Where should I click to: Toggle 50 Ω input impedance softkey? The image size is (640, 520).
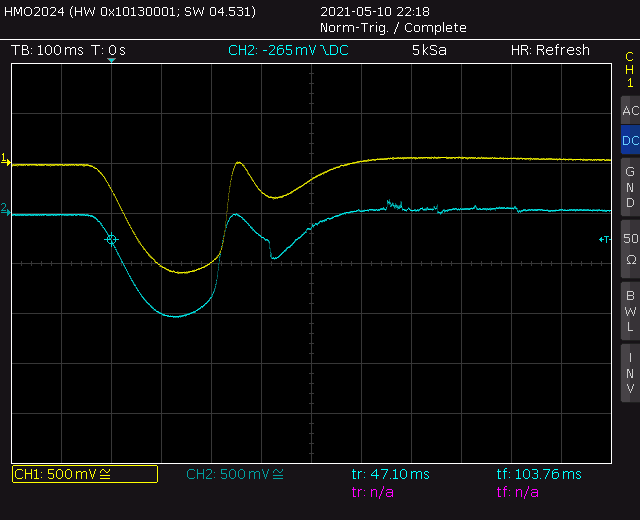[630, 249]
